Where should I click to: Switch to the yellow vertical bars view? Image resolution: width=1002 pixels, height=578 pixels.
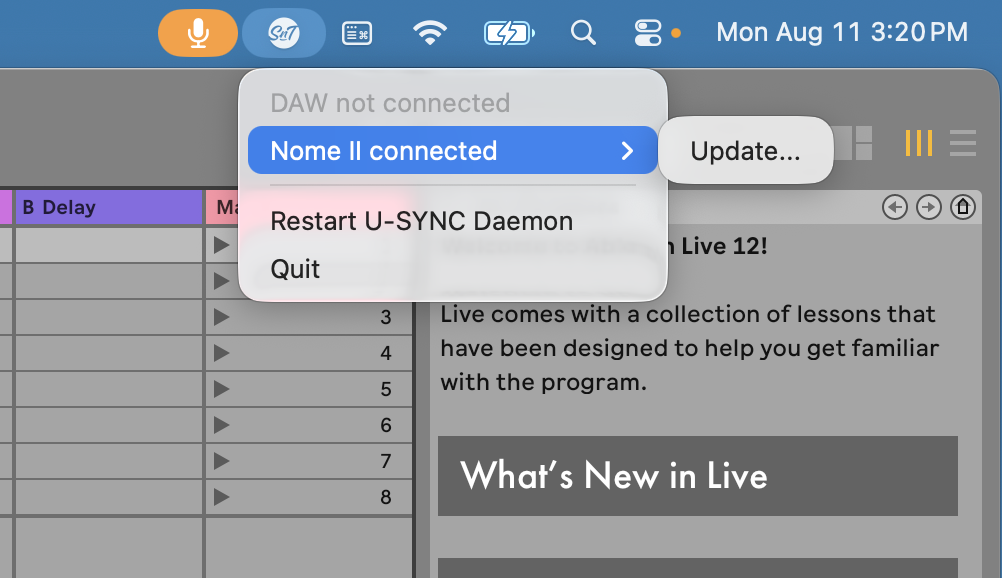click(918, 143)
